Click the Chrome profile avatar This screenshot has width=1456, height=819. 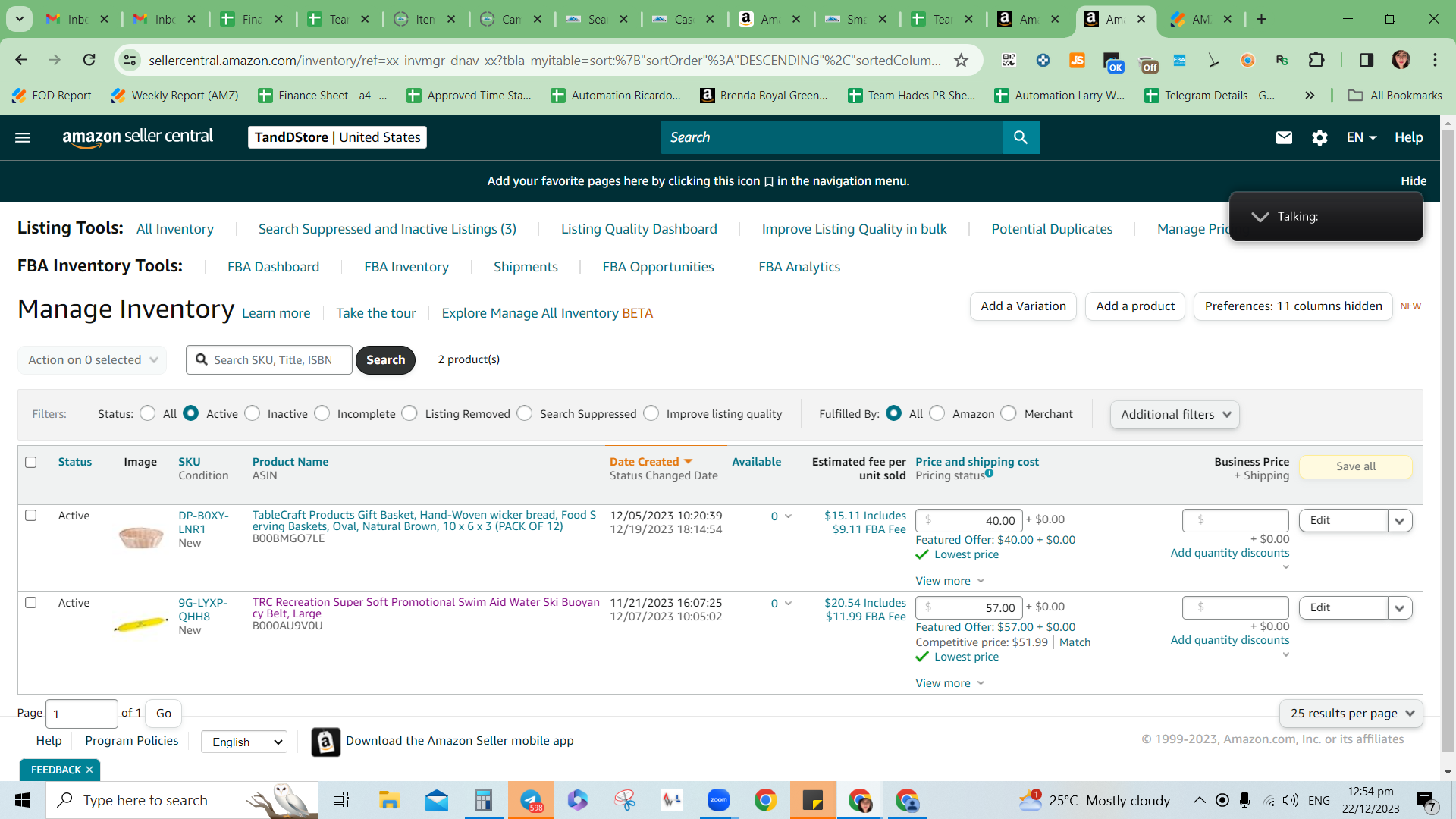pyautogui.click(x=1401, y=60)
